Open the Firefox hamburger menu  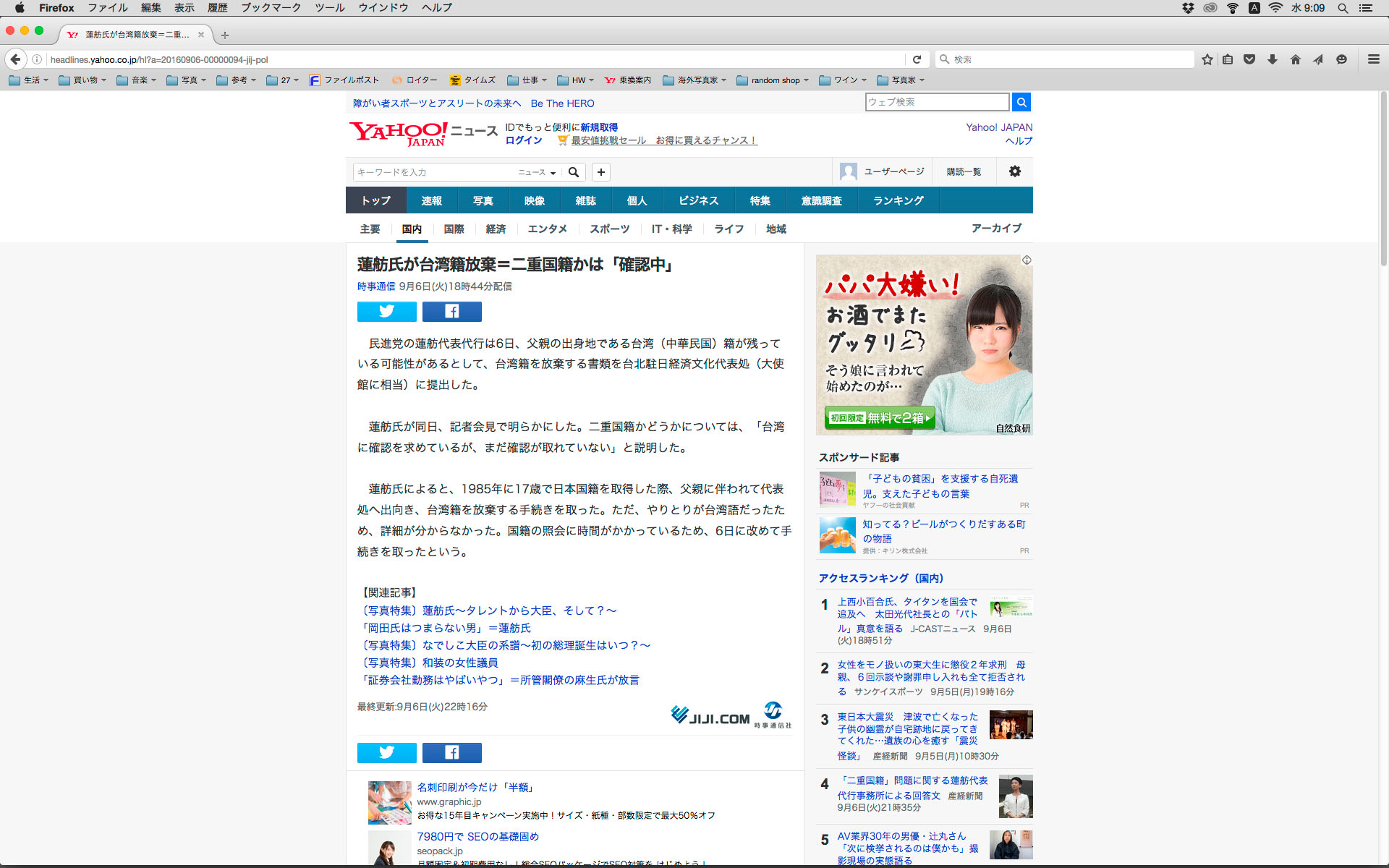click(1373, 59)
